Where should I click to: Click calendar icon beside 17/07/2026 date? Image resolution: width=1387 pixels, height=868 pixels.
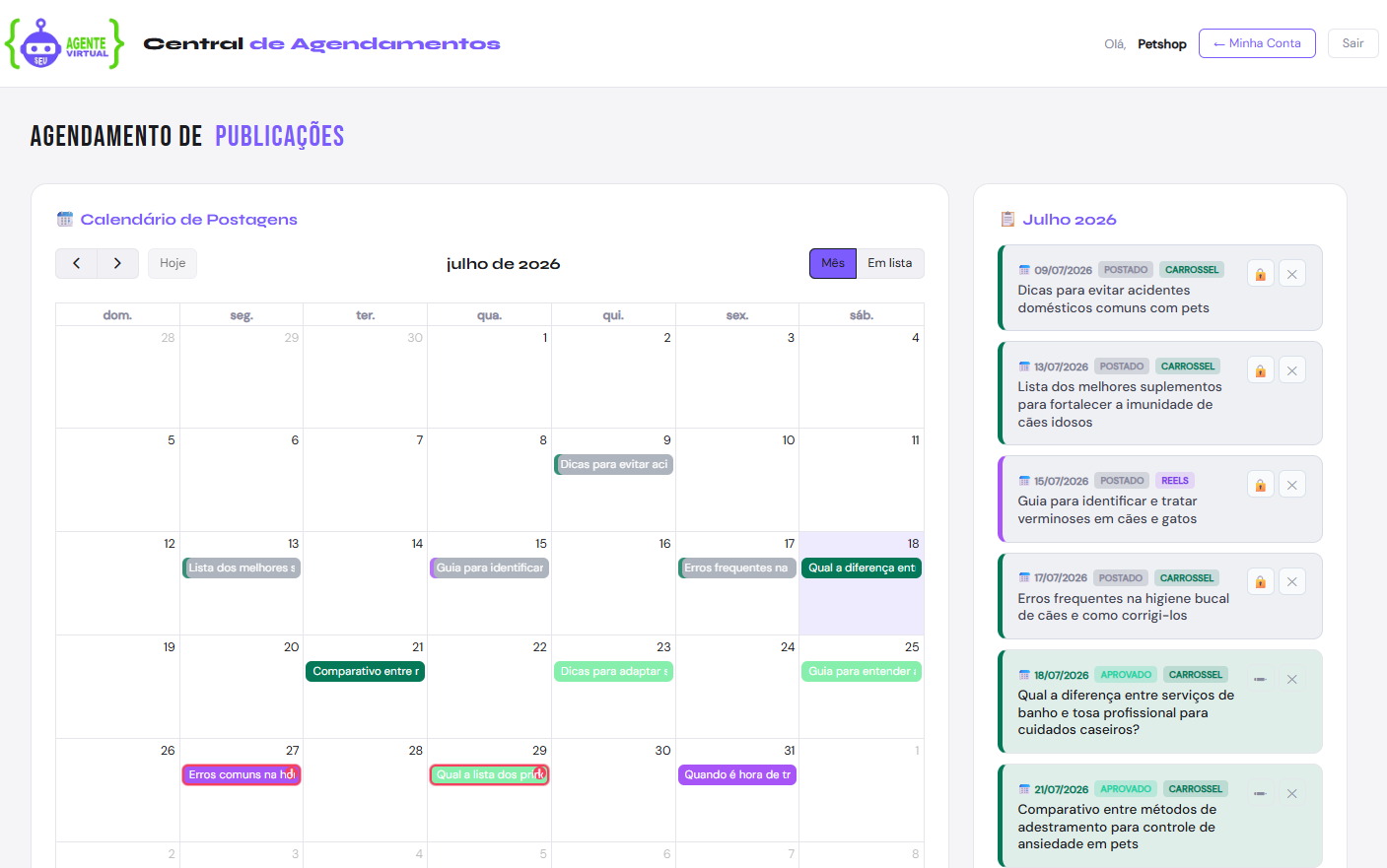tap(1024, 578)
